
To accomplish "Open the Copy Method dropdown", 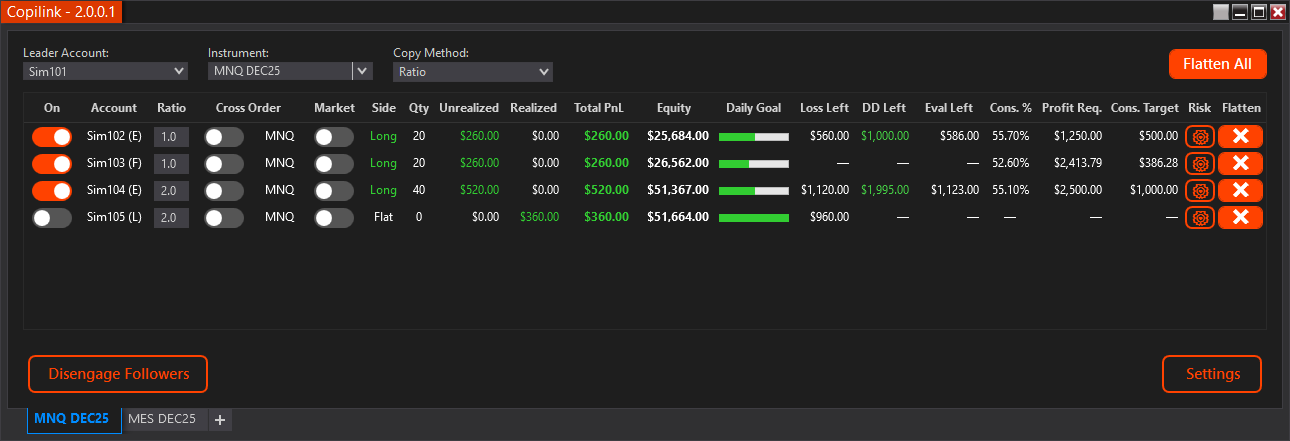I will click(x=472, y=72).
